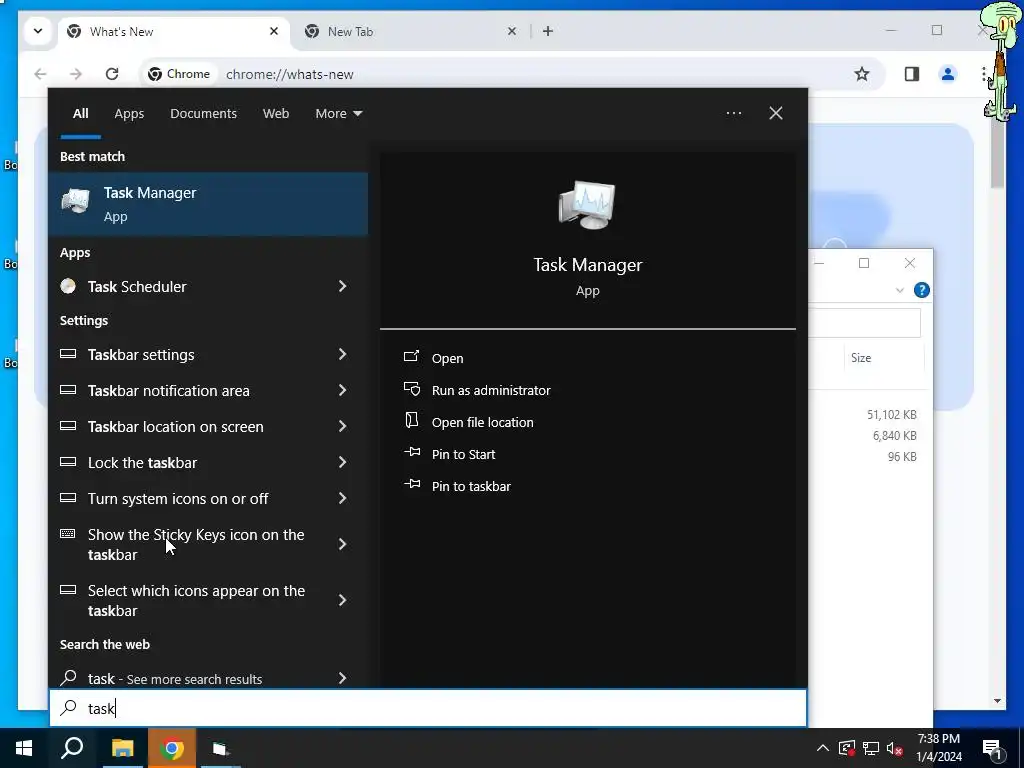Open the Chrome tab search dropdown

coord(38,31)
